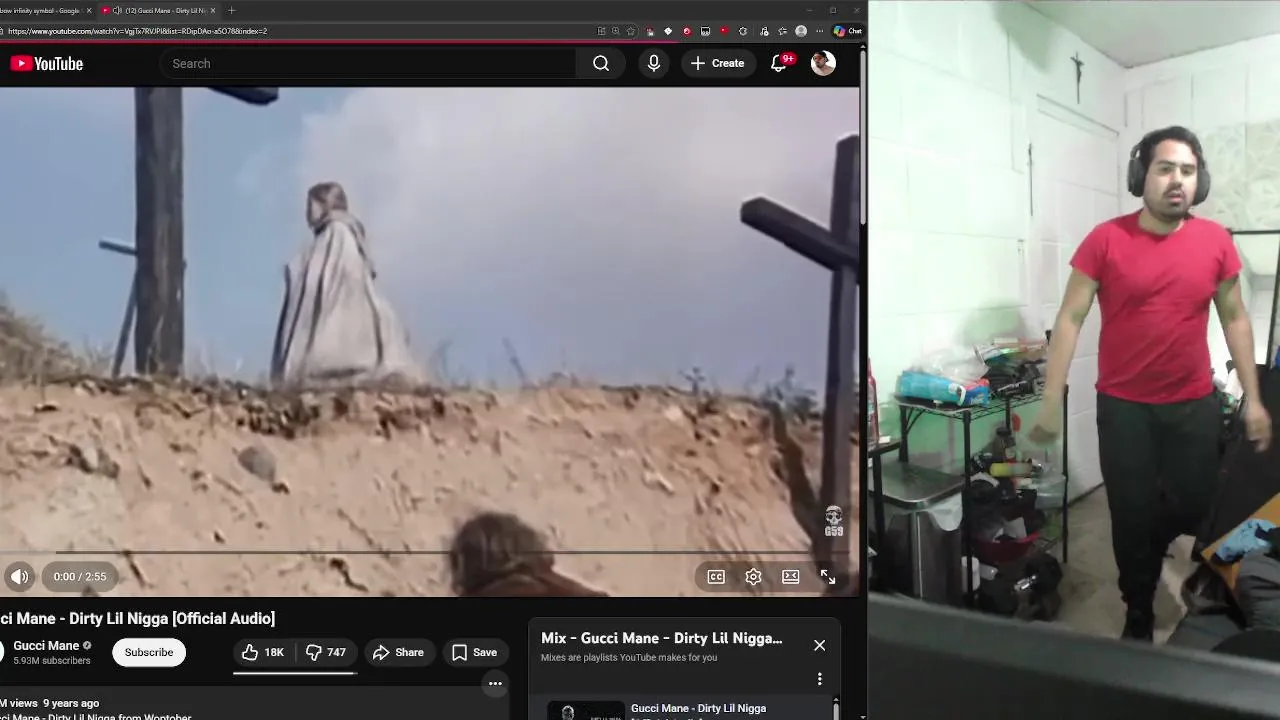
Task: Focus the YouTube search field
Action: [368, 63]
